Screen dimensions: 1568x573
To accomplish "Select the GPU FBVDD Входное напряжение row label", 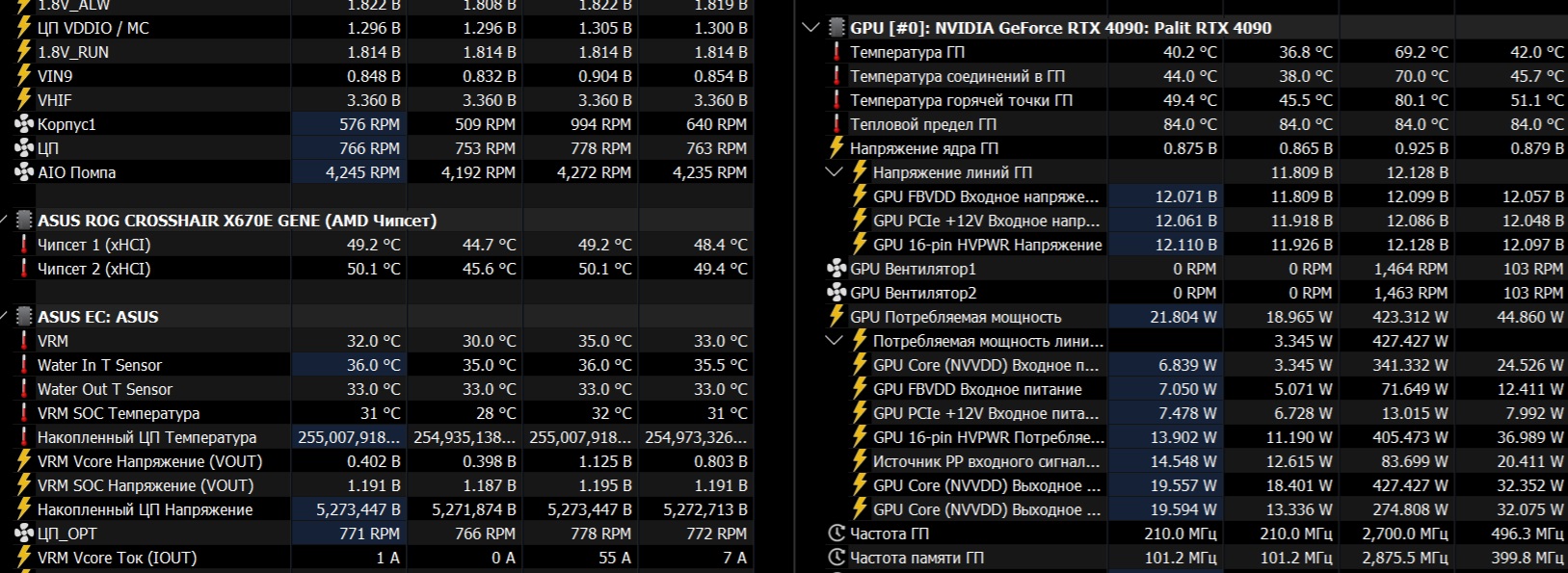I will pos(986,196).
